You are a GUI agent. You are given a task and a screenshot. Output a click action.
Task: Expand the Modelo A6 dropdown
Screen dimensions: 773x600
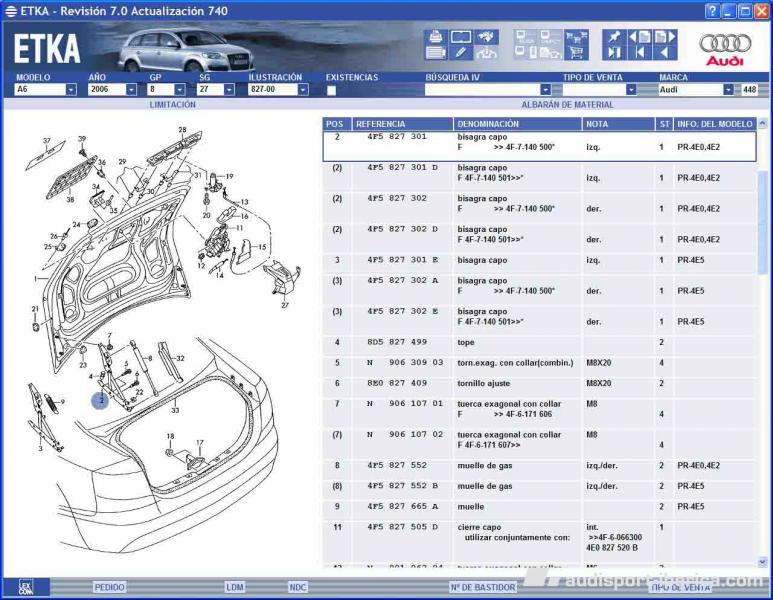(71, 90)
